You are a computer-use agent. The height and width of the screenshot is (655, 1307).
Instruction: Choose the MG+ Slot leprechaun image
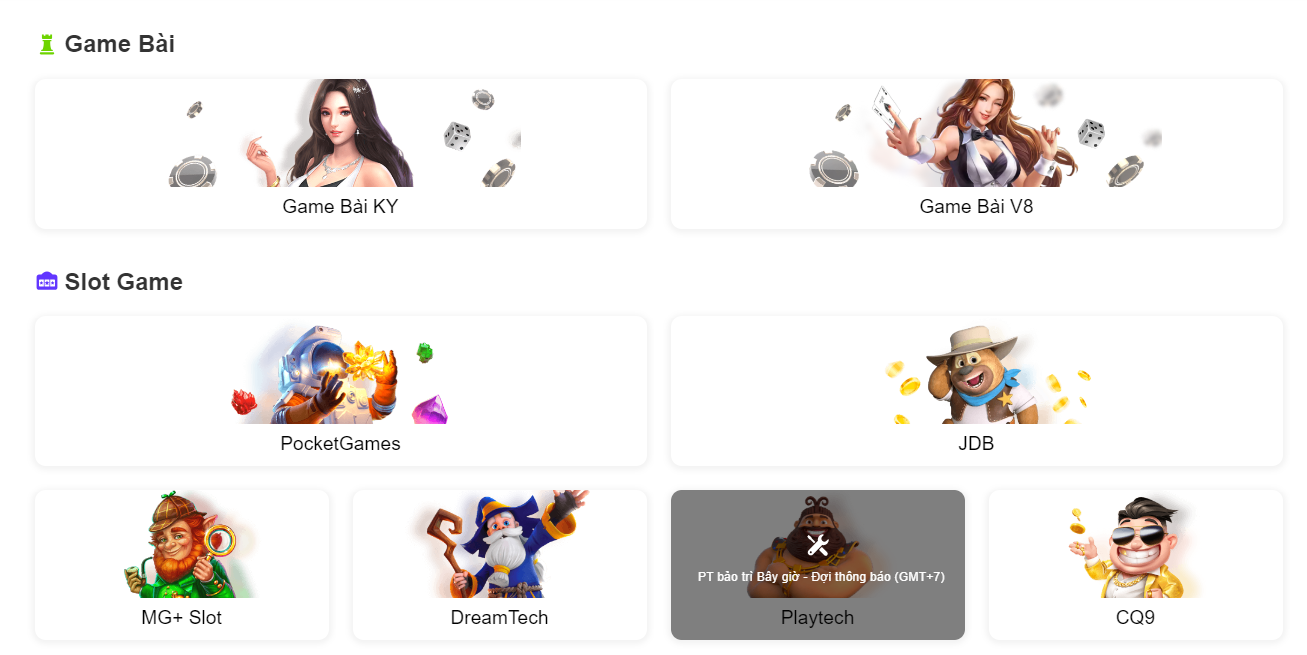182,544
